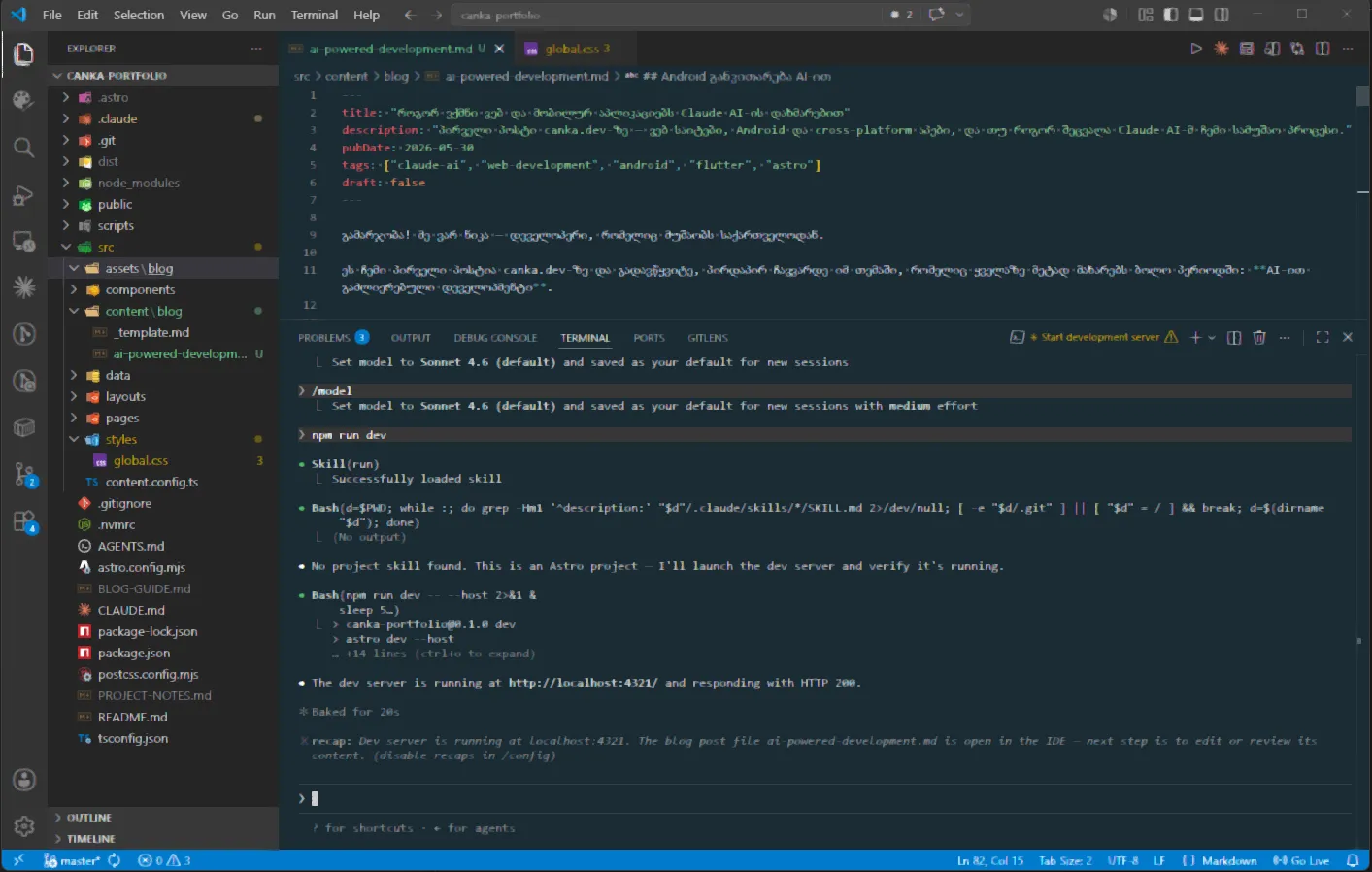Viewport: 1372px width, 872px height.
Task: Click new terminal plus icon
Action: tap(1195, 337)
